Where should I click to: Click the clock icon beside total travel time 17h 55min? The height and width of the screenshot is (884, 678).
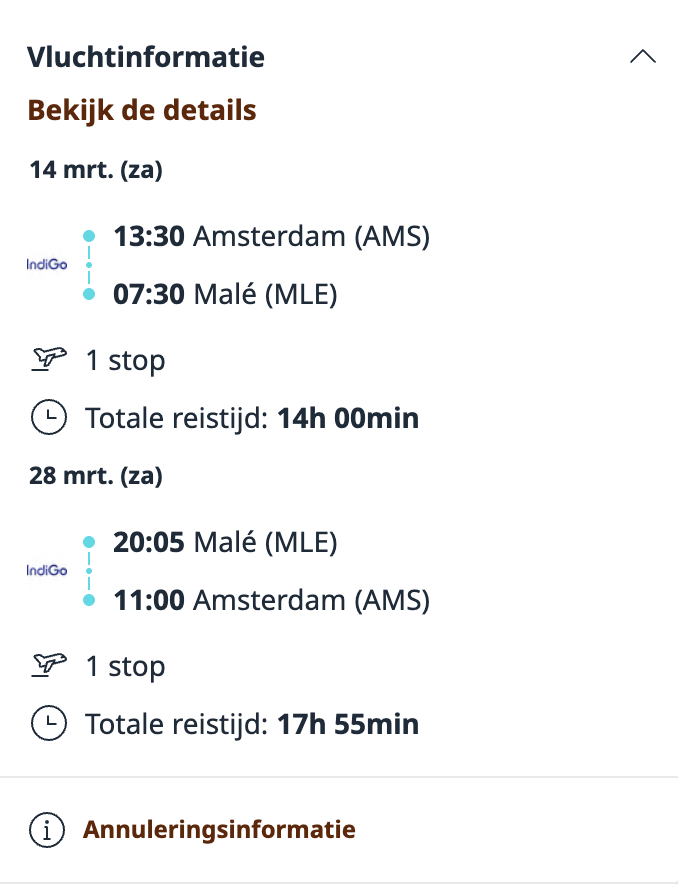click(49, 723)
